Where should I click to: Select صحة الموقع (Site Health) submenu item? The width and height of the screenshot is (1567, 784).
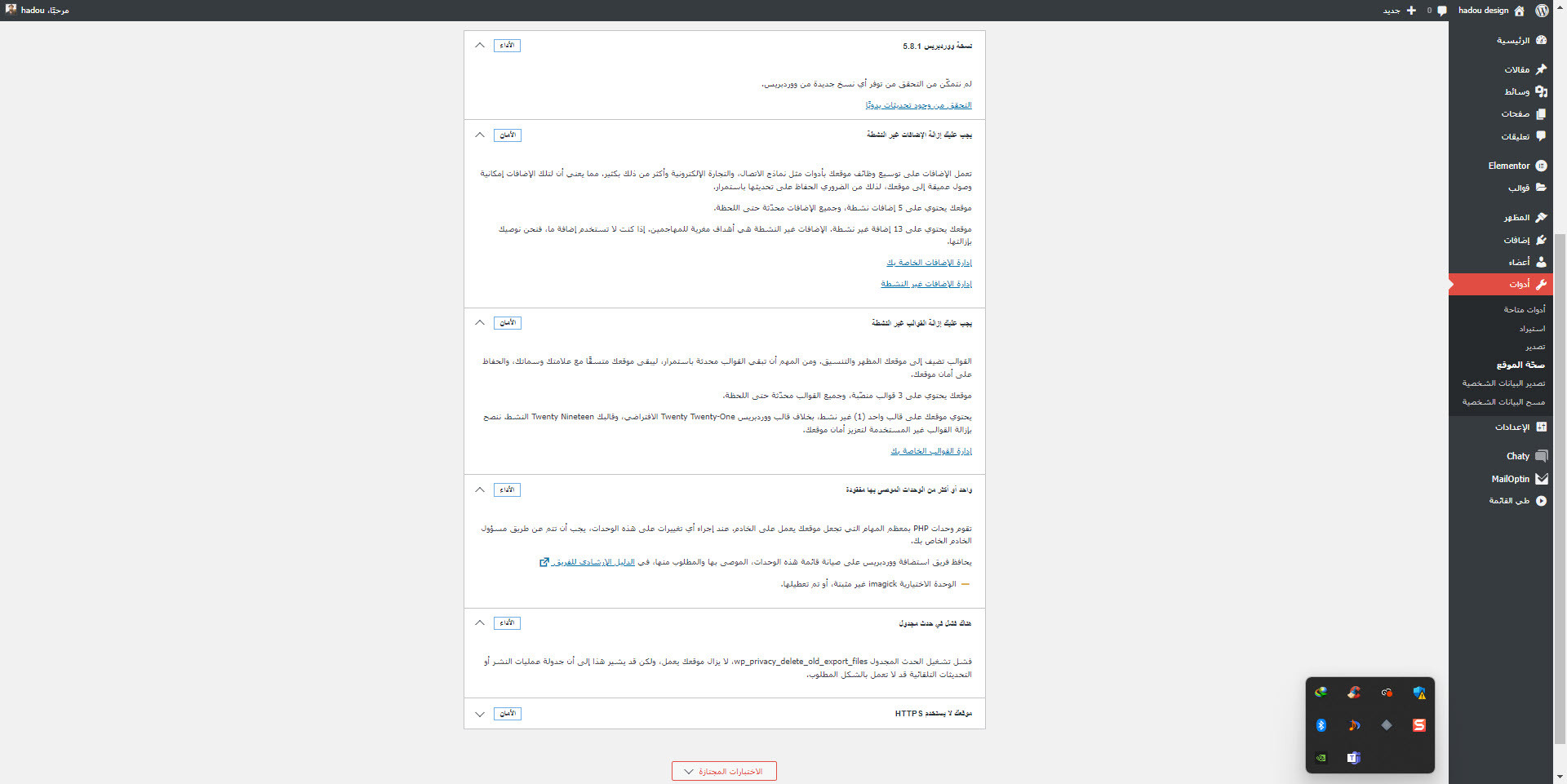(1520, 365)
